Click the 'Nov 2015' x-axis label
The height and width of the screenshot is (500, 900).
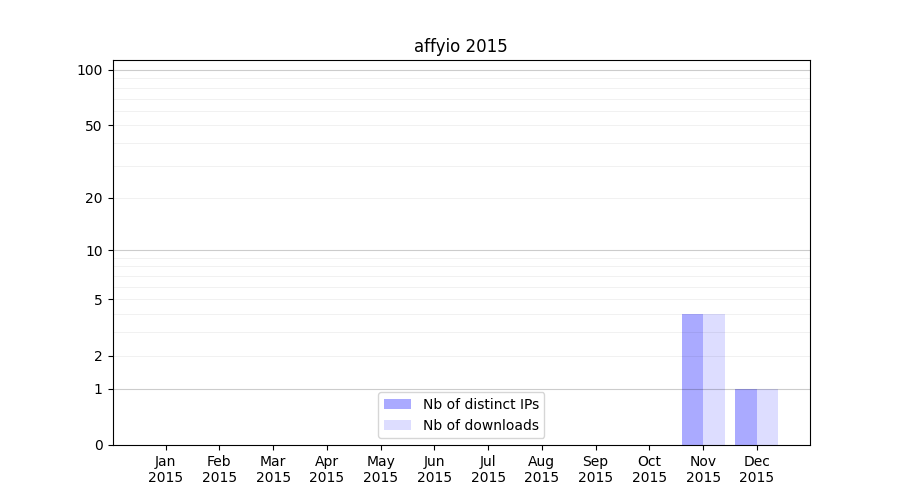[x=703, y=469]
